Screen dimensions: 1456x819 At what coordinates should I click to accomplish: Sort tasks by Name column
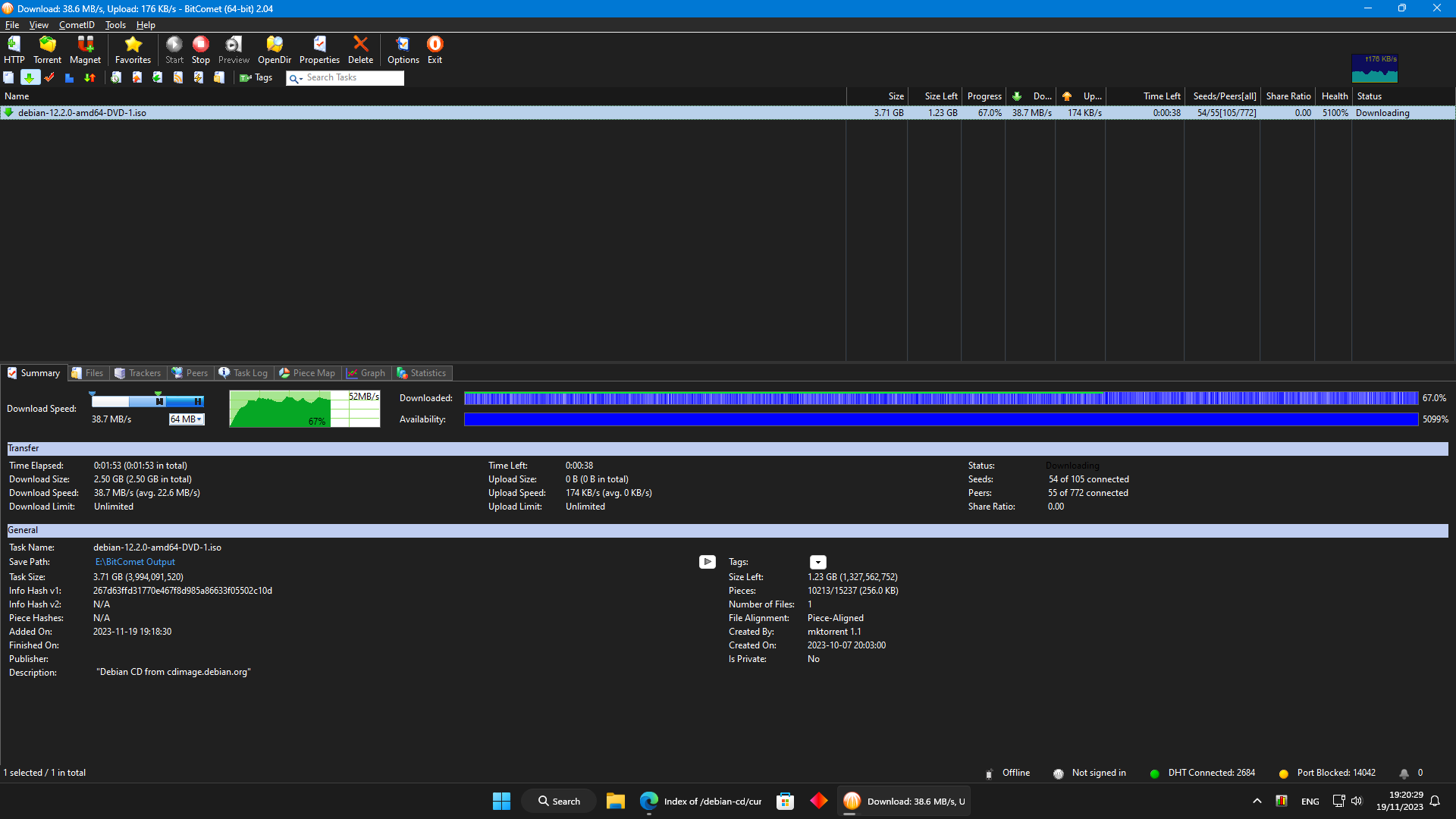(x=423, y=96)
